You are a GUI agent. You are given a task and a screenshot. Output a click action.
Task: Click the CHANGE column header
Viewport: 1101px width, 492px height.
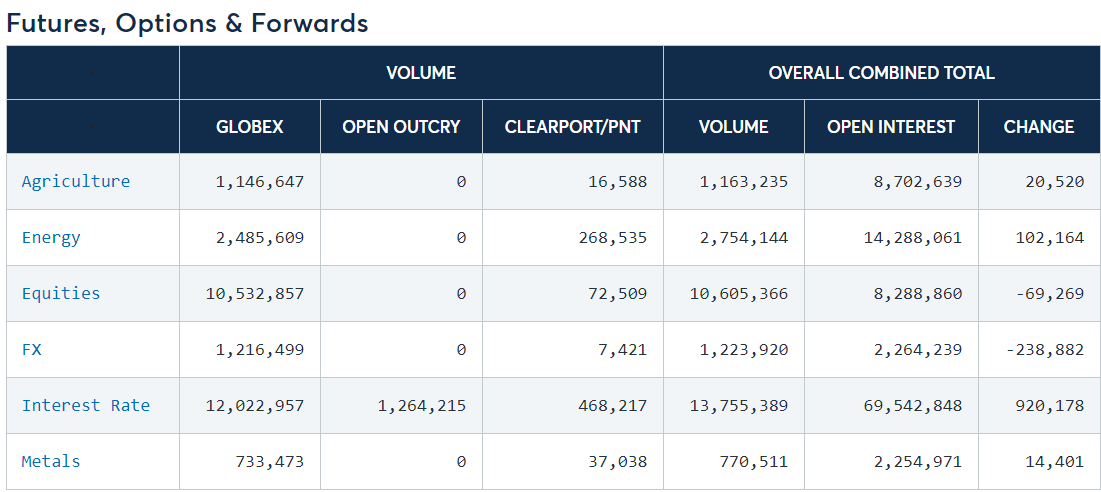1039,126
